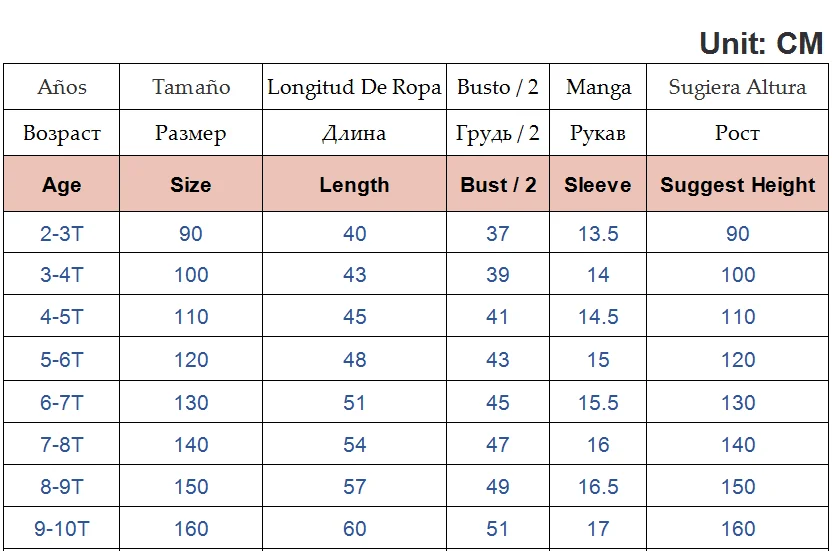Click sleeve value '13.5' cell

[x=598, y=234]
